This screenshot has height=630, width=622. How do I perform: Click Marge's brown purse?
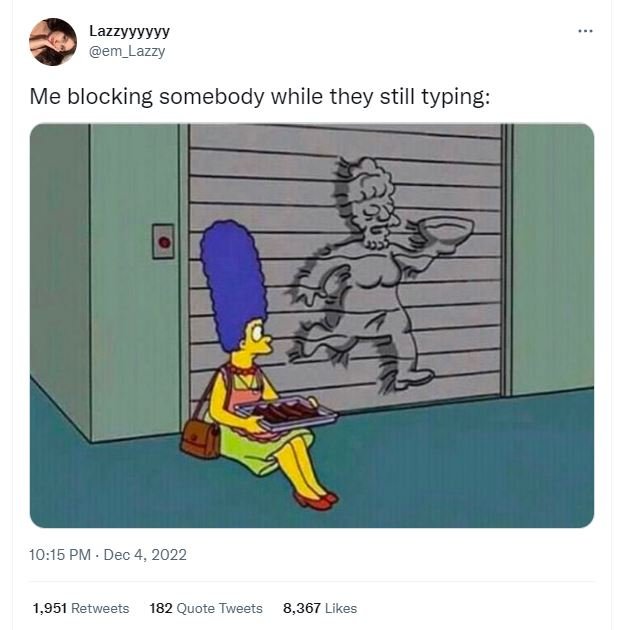click(200, 439)
